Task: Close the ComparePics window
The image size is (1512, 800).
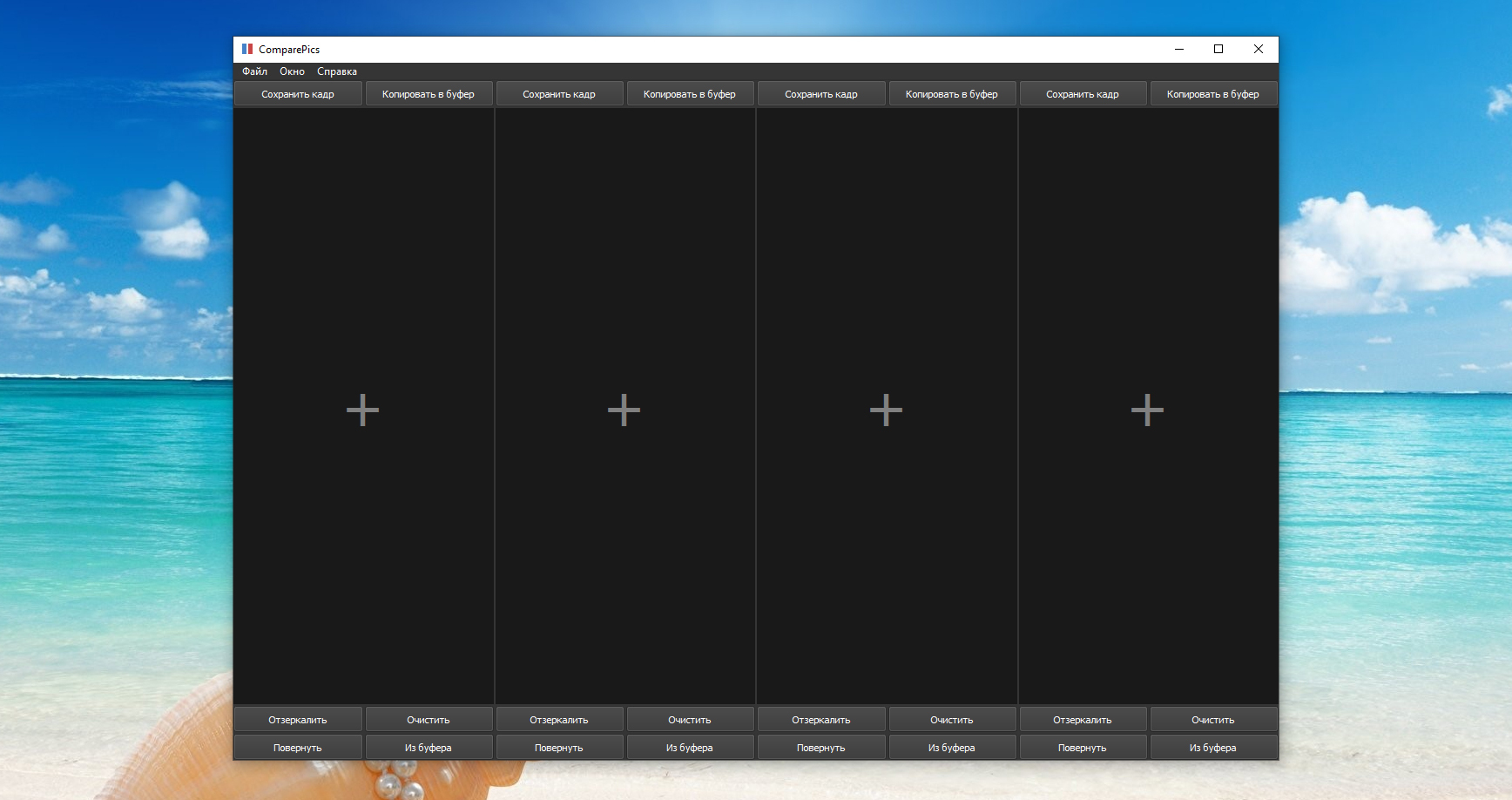Action: 1259,49
